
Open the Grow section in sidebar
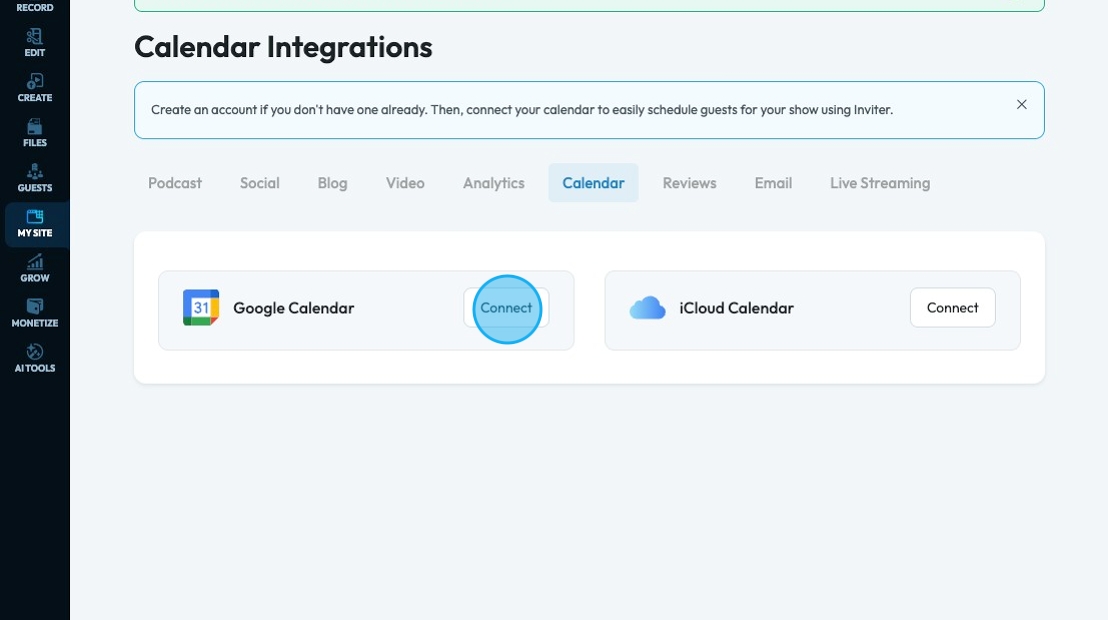click(35, 269)
